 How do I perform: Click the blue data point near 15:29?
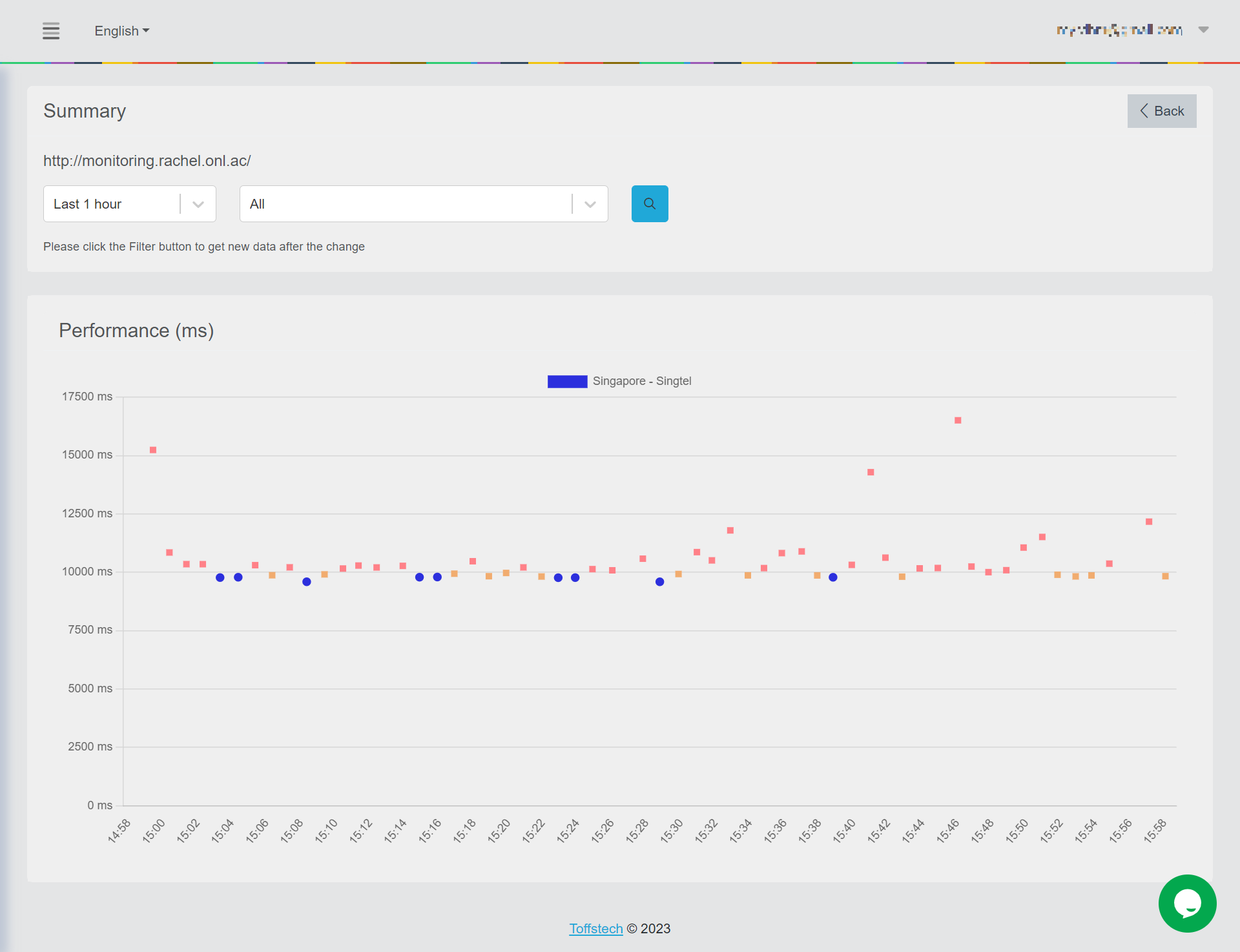point(659,582)
